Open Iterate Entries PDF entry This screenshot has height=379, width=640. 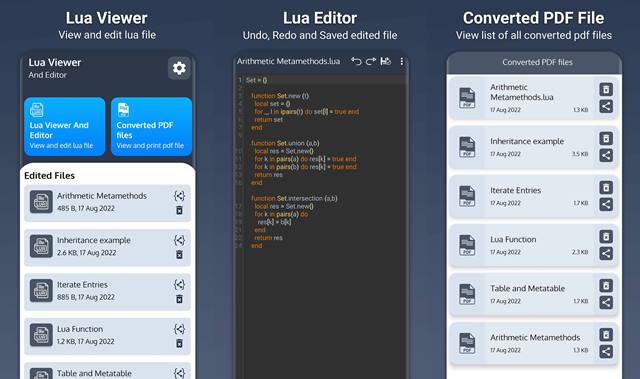point(533,196)
